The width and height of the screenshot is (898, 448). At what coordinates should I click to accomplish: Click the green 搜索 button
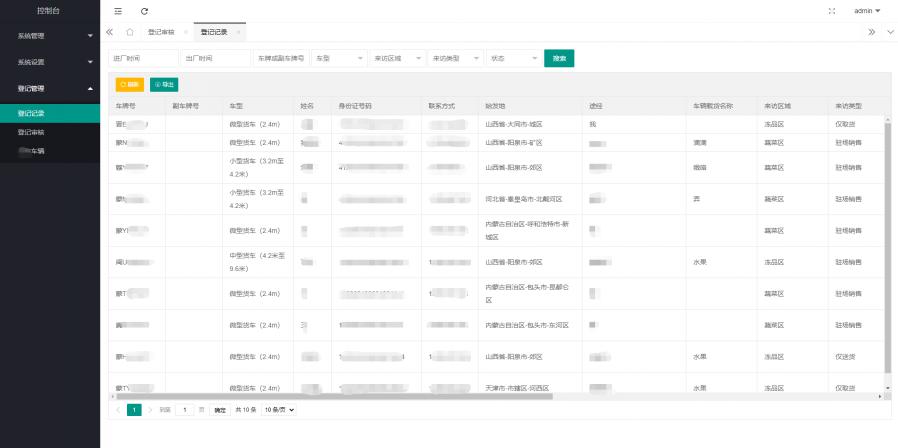pyautogui.click(x=559, y=59)
